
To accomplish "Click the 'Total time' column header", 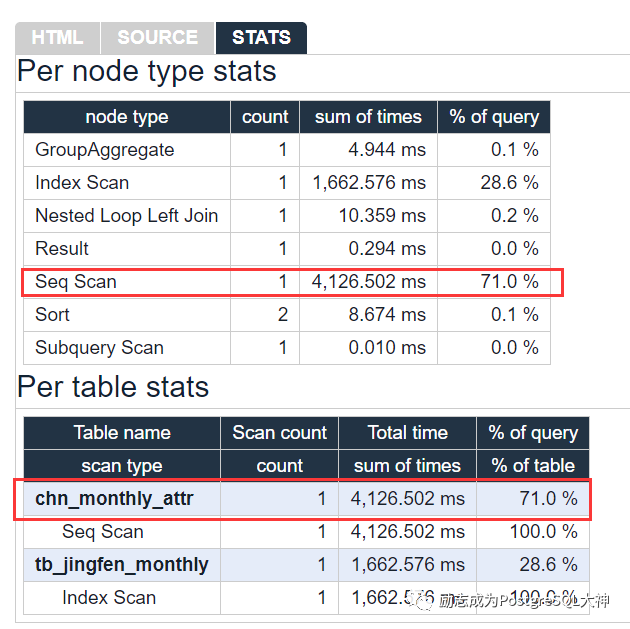I will [x=407, y=433].
